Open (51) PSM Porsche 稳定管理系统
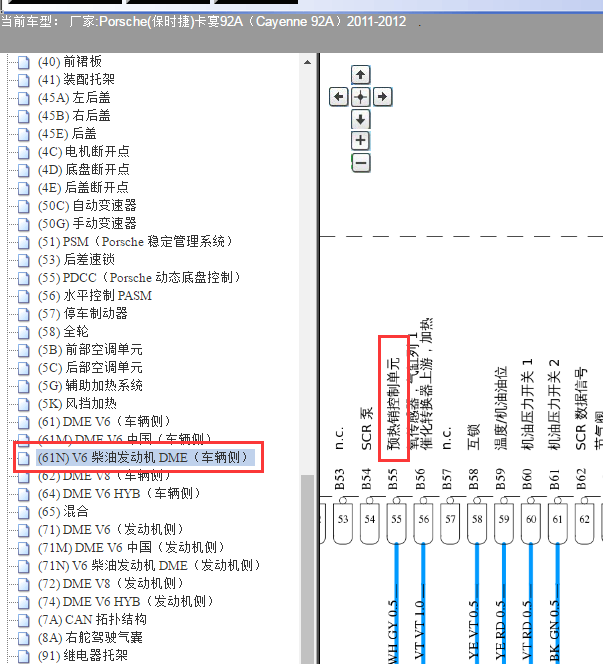 [x=136, y=242]
